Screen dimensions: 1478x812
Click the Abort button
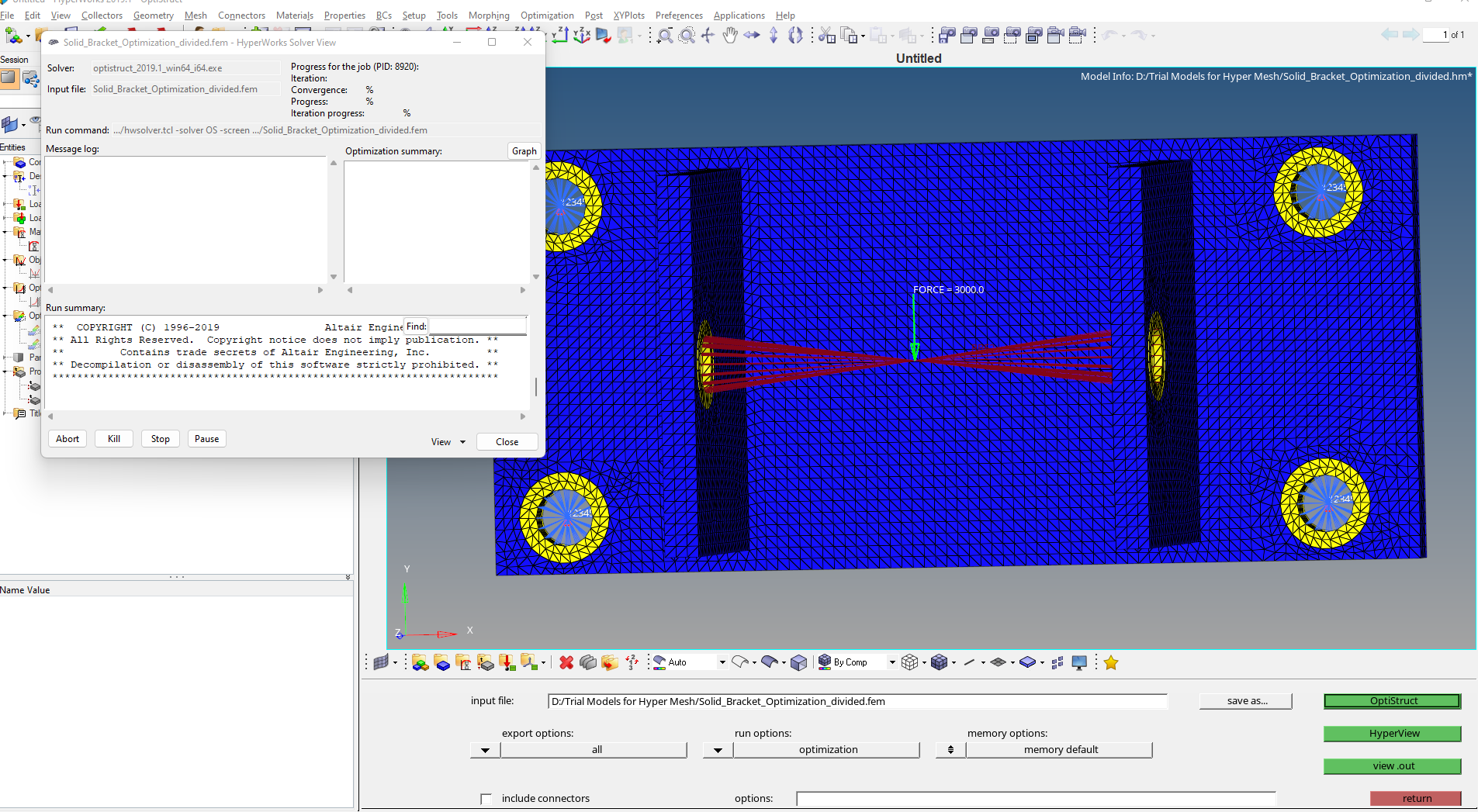coord(67,438)
